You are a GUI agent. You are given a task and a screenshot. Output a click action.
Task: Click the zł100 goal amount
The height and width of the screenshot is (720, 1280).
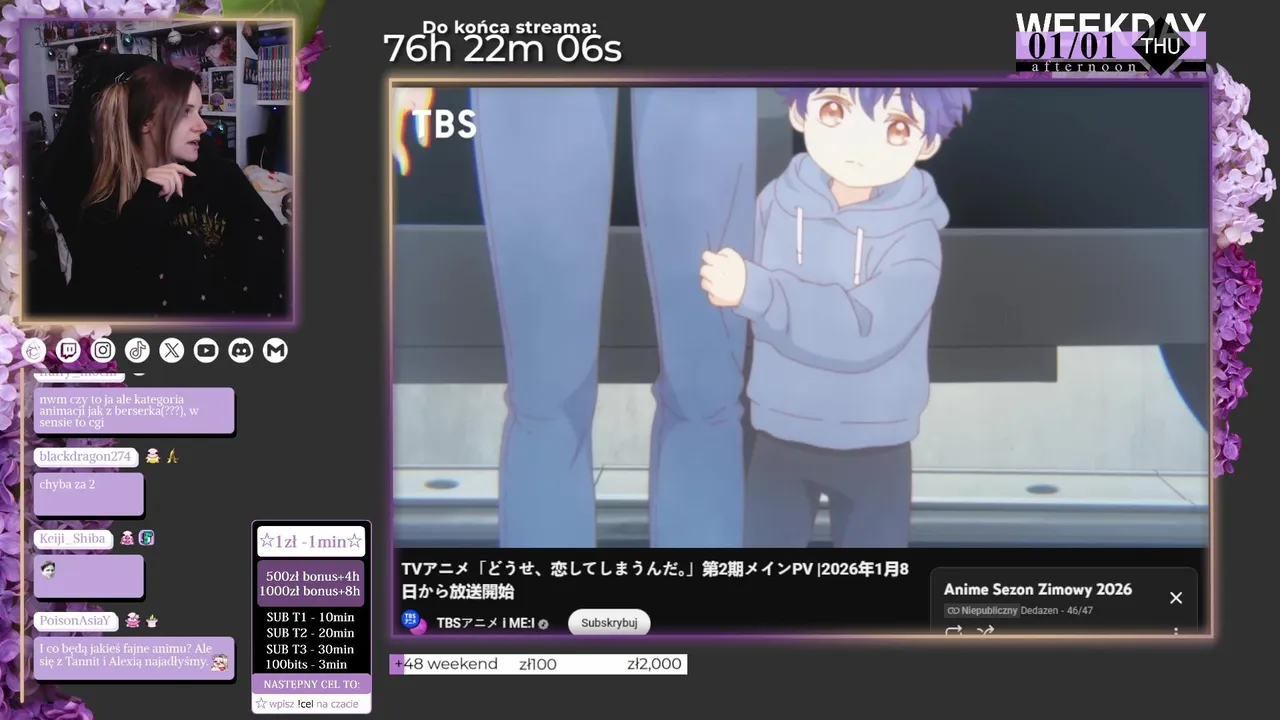point(538,664)
